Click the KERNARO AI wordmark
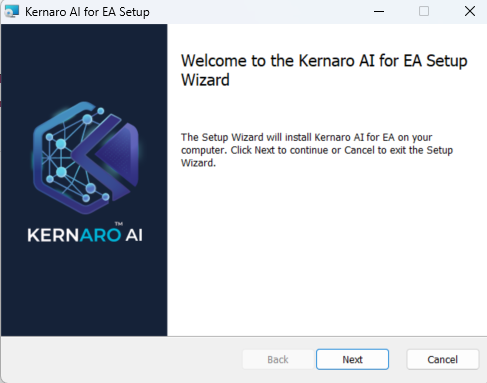The height and width of the screenshot is (383, 487). click(85, 233)
